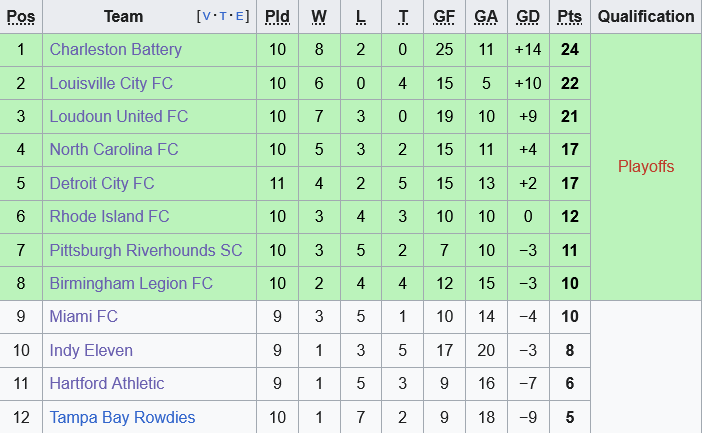Select Pittsburgh Riverhounds SC link
703x433 pixels.
click(145, 250)
